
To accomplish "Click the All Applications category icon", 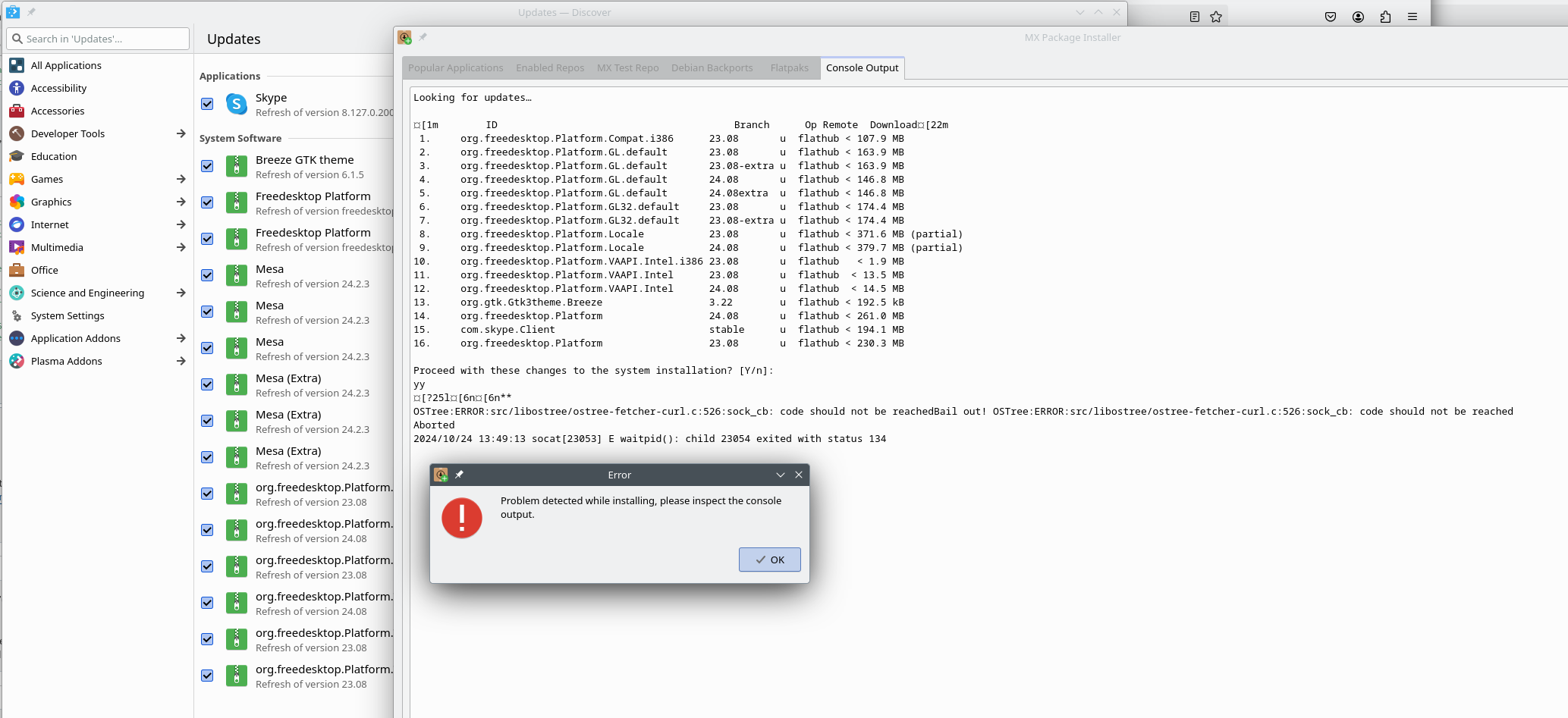I will coord(17,65).
